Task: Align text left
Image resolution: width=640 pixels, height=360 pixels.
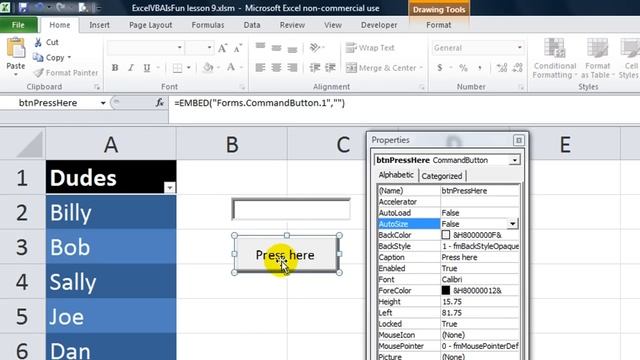Action: pos(260,67)
